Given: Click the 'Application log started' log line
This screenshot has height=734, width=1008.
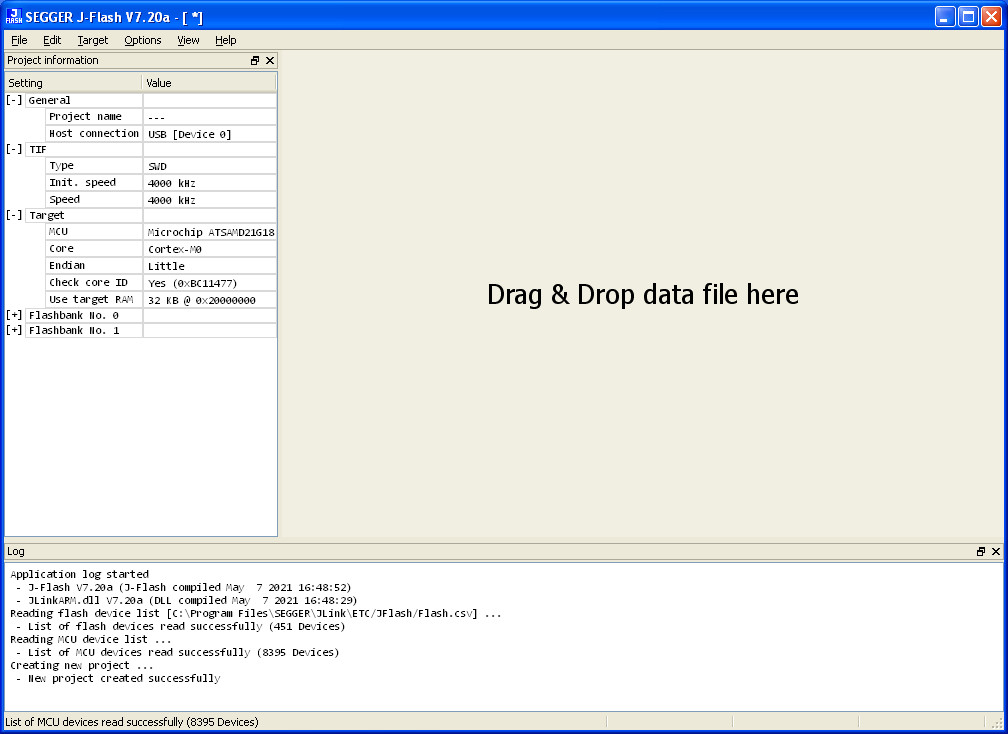Looking at the screenshot, I should (79, 574).
